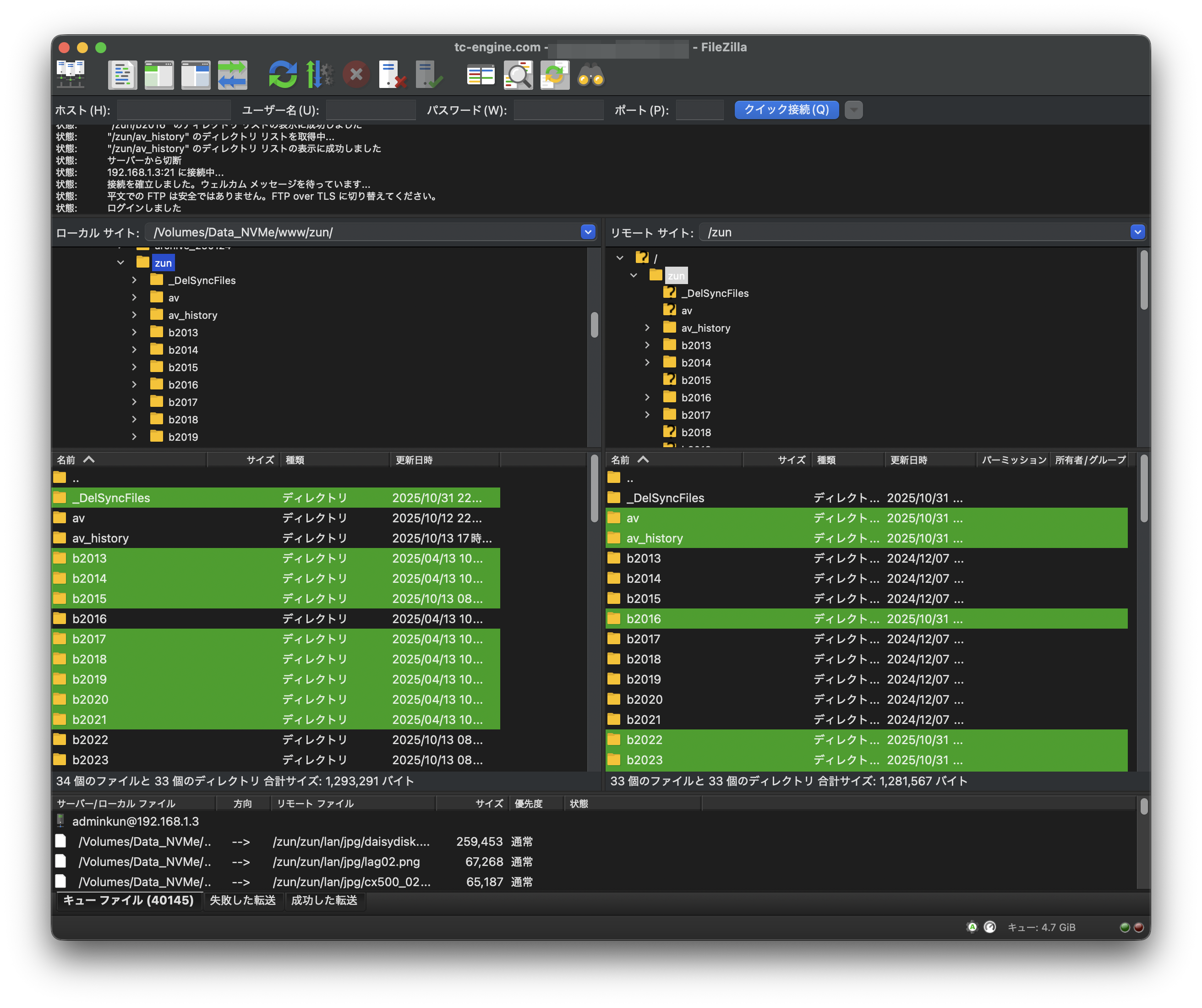Toggle transfer queue display icon
The height and width of the screenshot is (1008, 1202).
[x=232, y=74]
